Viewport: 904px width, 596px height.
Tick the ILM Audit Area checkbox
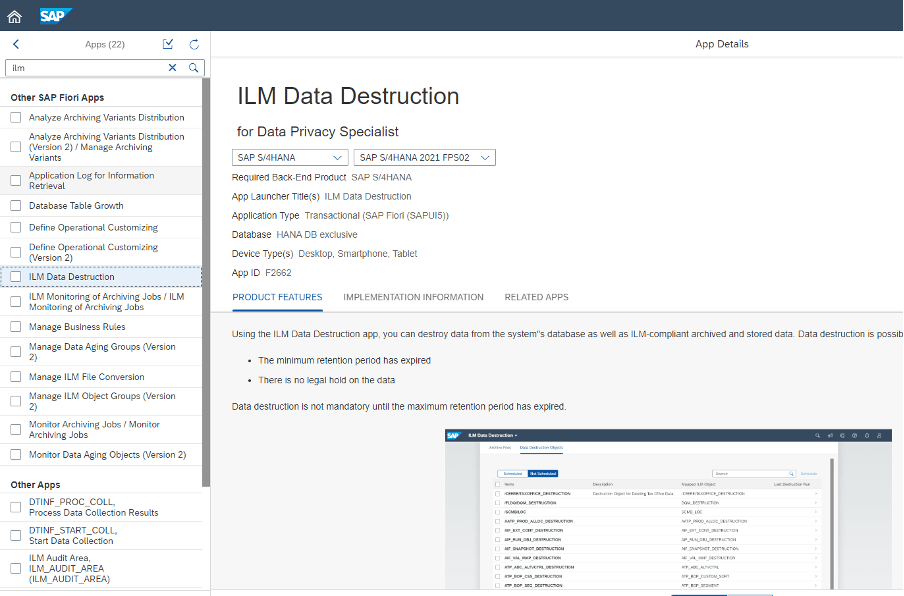tap(16, 568)
